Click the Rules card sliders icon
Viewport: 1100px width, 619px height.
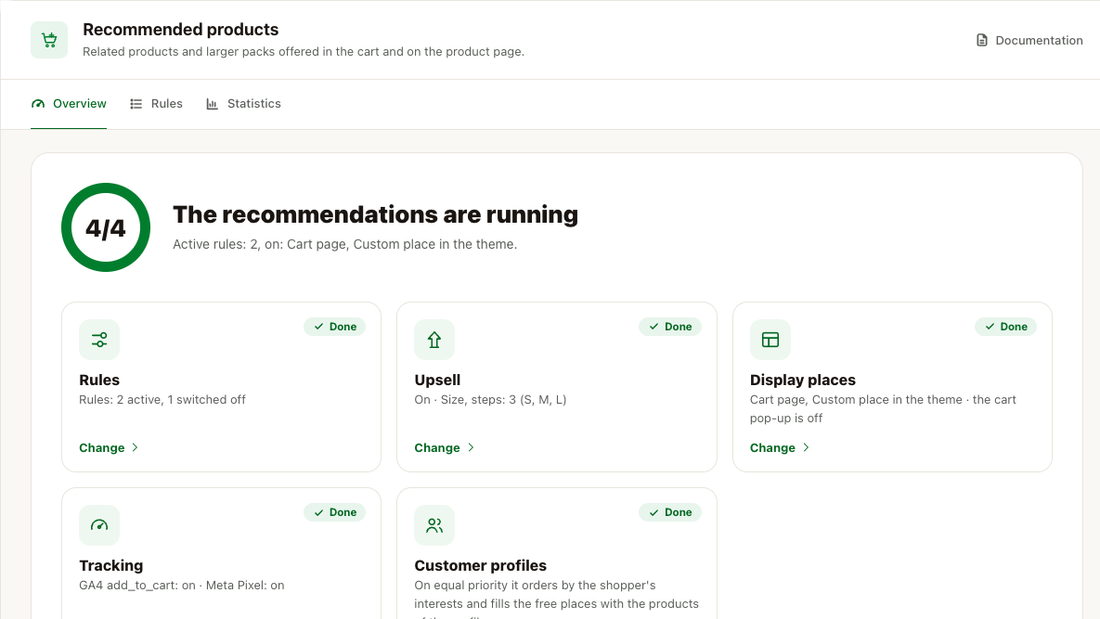click(x=99, y=340)
